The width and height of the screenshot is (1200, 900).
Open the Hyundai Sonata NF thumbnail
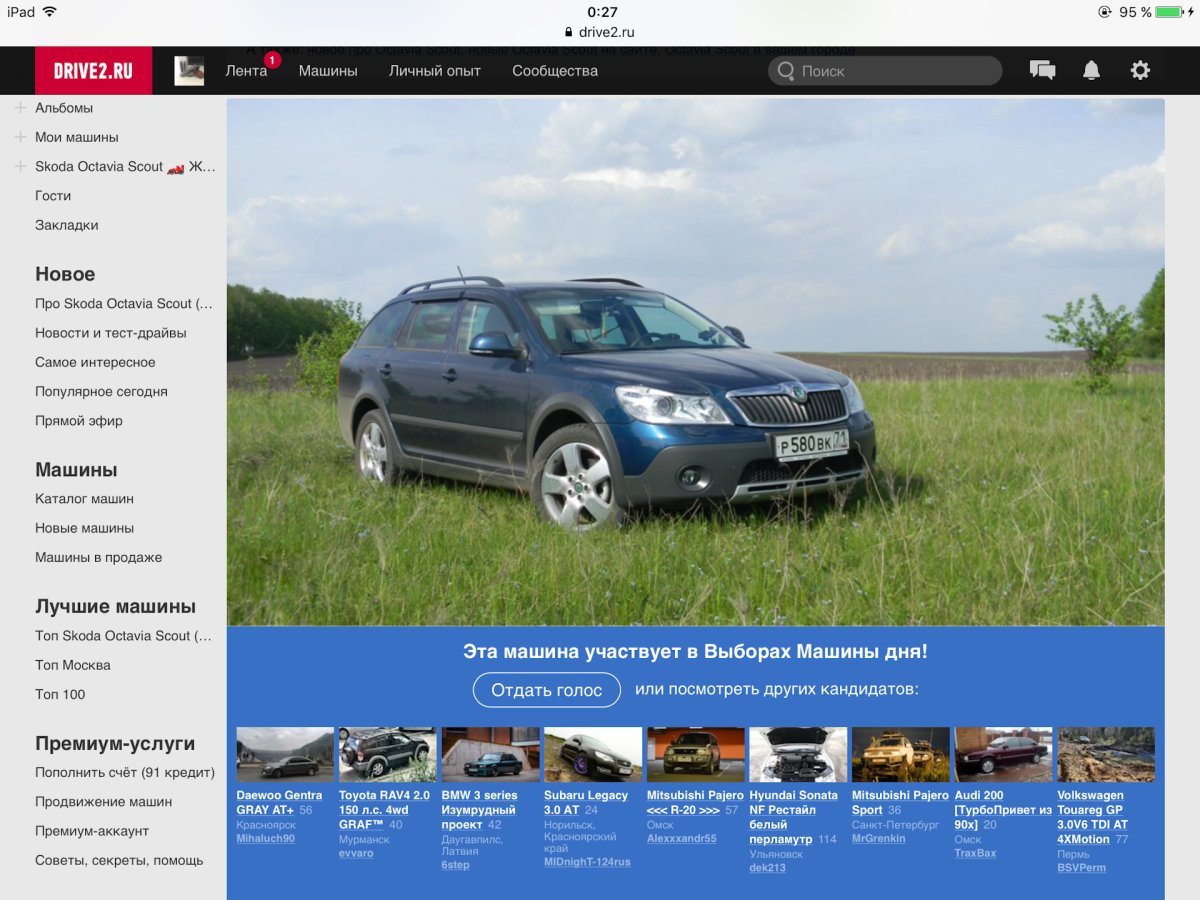(798, 754)
